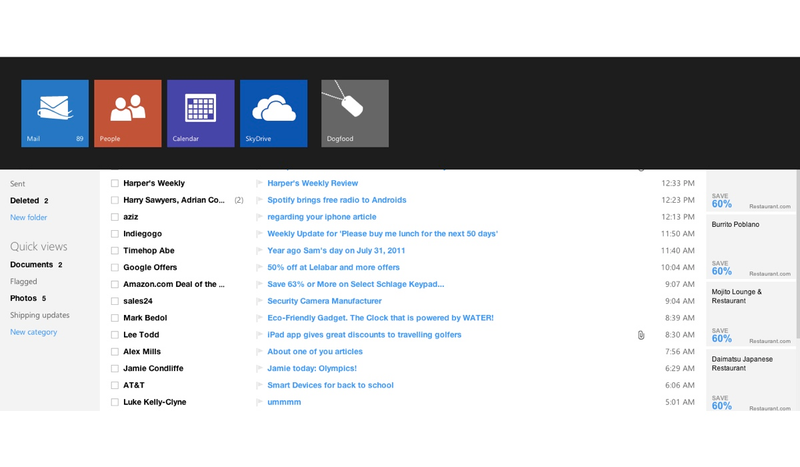Select the Indiegogo email checkbox

point(115,234)
